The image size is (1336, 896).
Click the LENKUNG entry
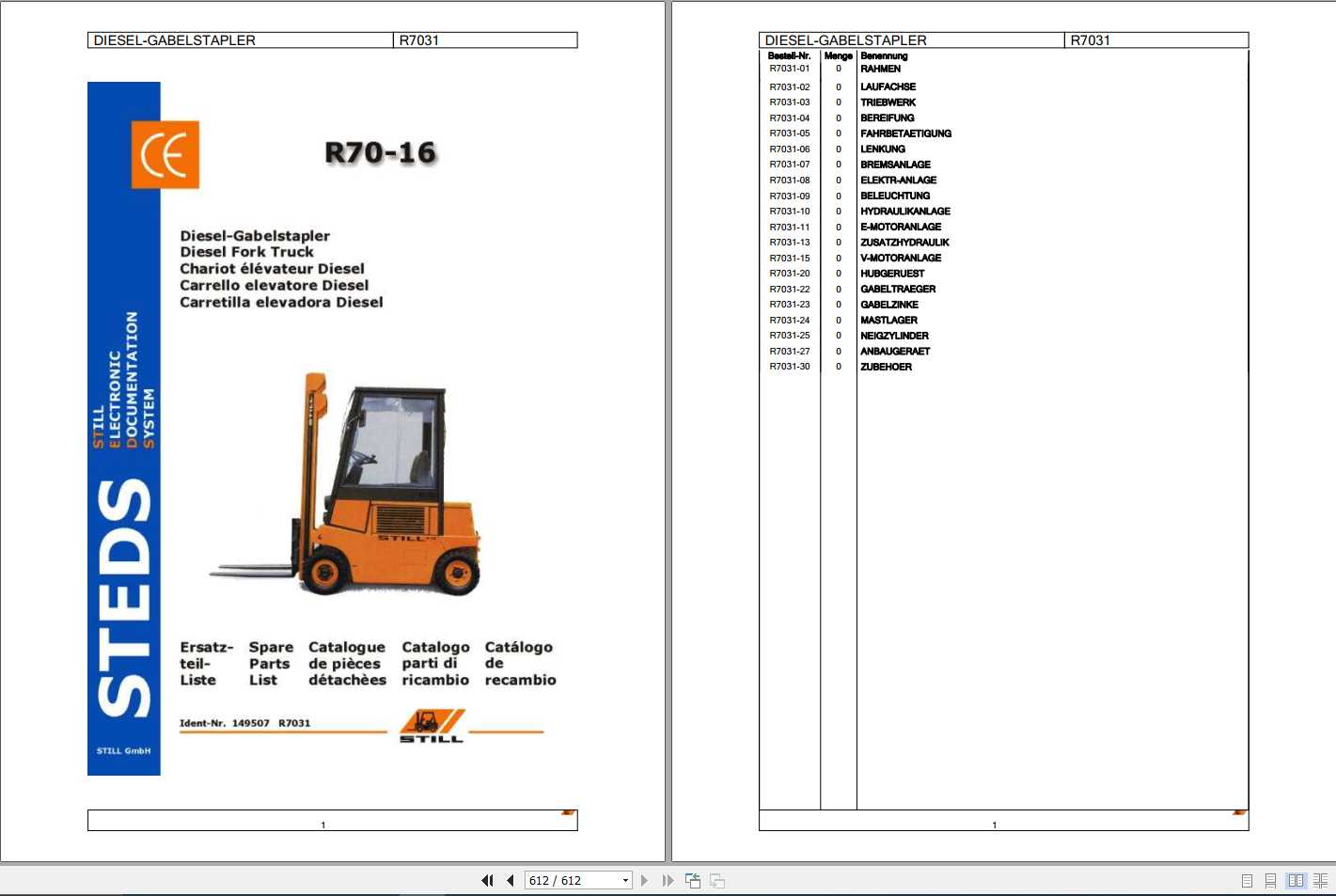coord(883,149)
